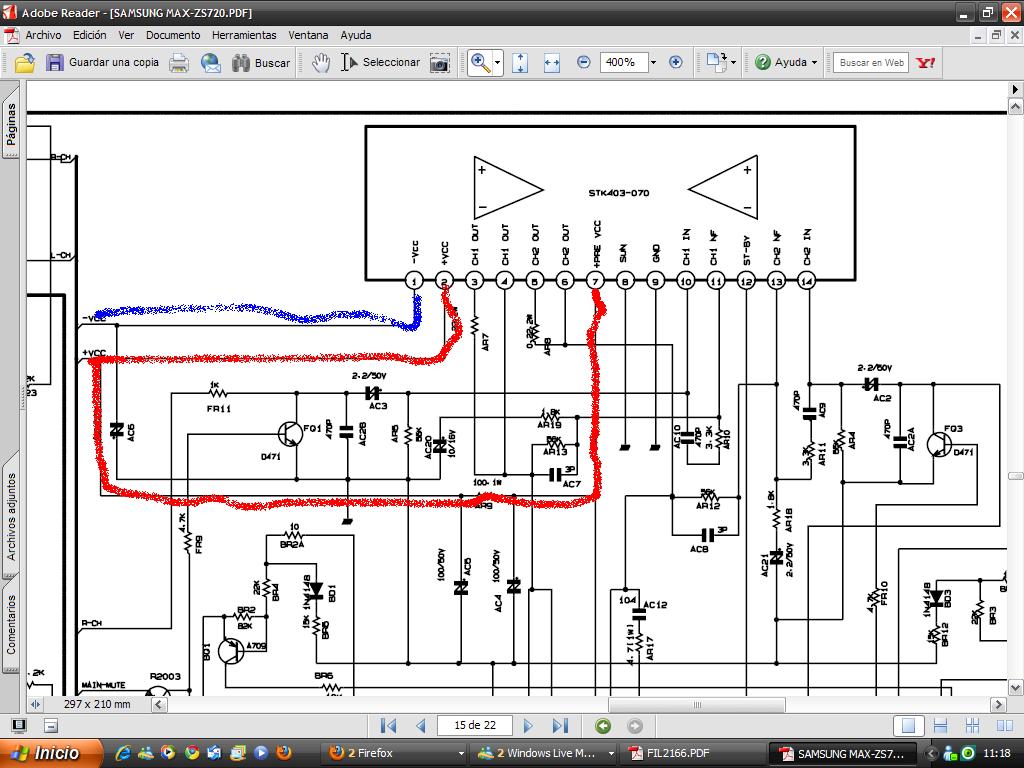
Task: Click the hide toolbars icon at bottom-left
Action: pos(51,725)
